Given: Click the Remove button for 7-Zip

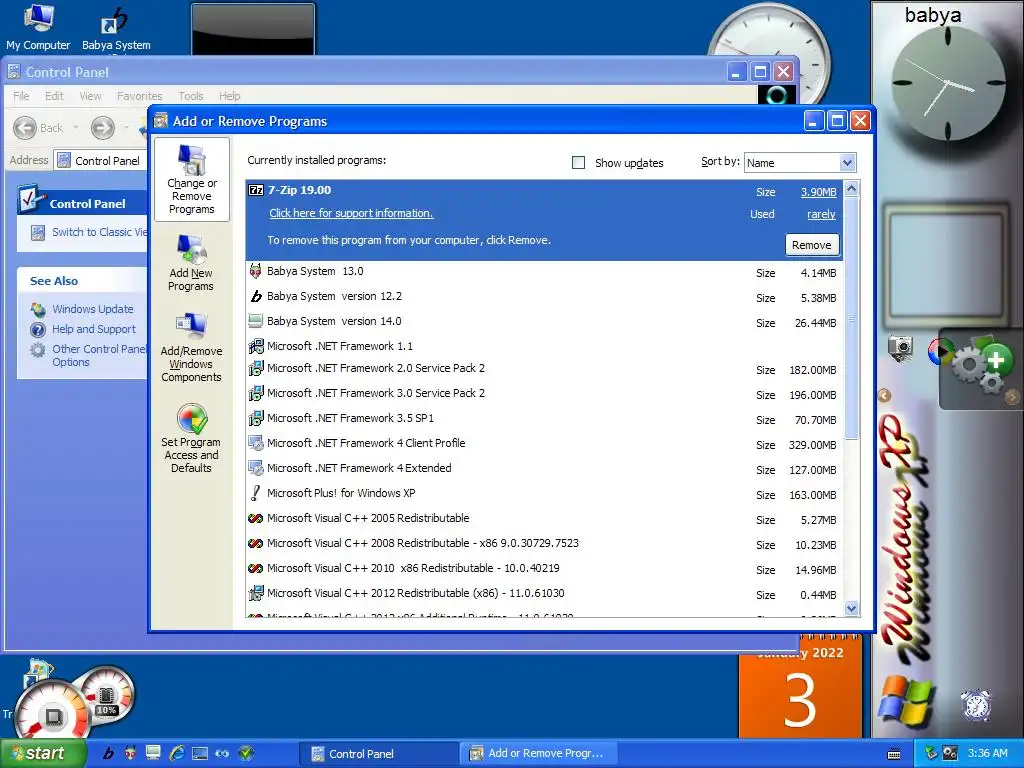Looking at the screenshot, I should pyautogui.click(x=812, y=245).
